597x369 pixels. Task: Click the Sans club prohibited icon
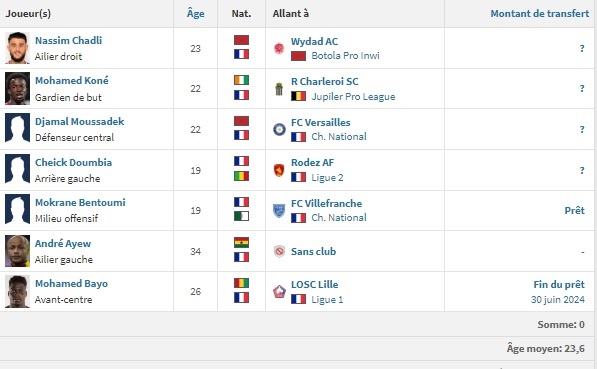tap(279, 251)
